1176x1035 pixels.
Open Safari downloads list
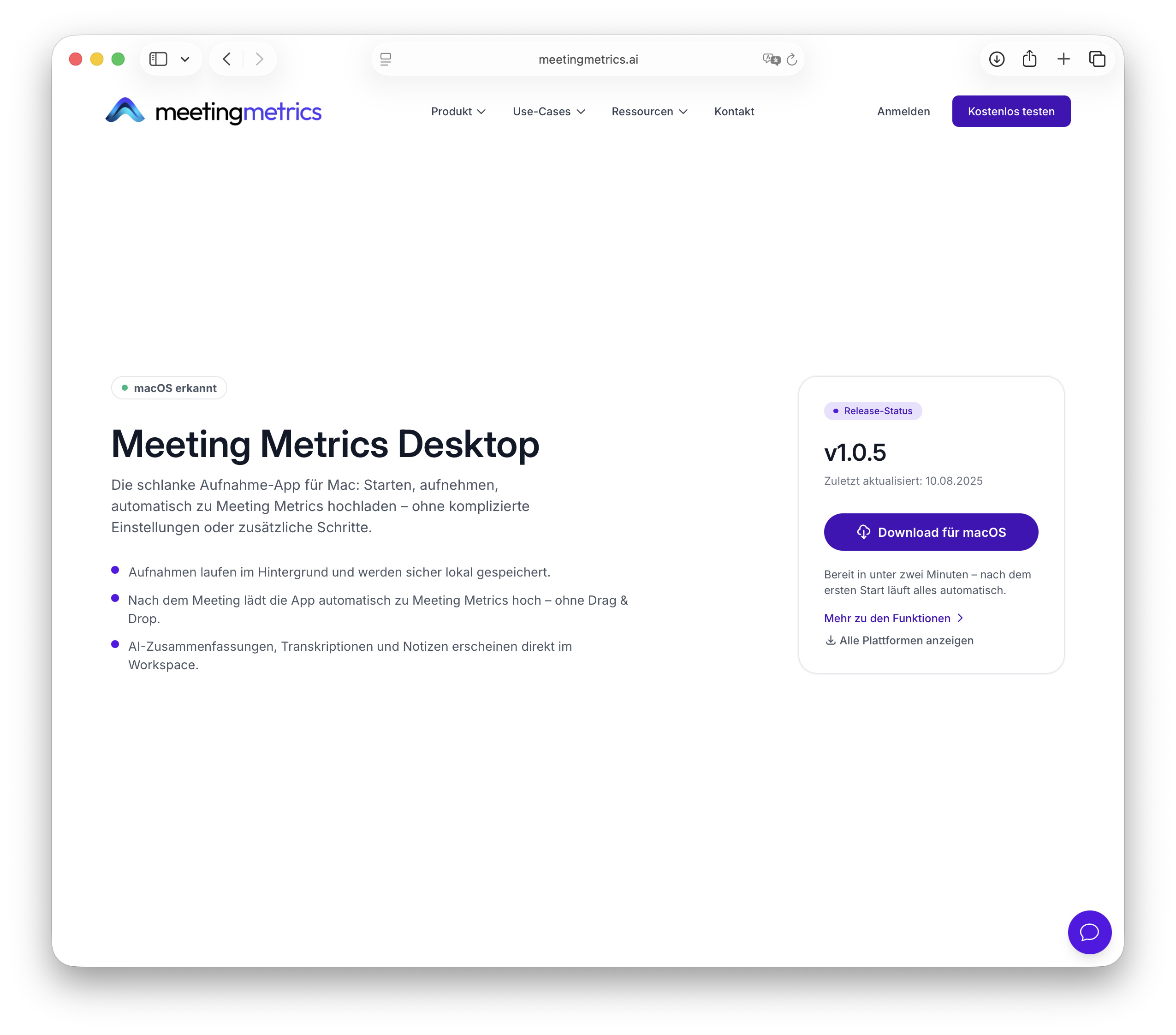[x=997, y=59]
